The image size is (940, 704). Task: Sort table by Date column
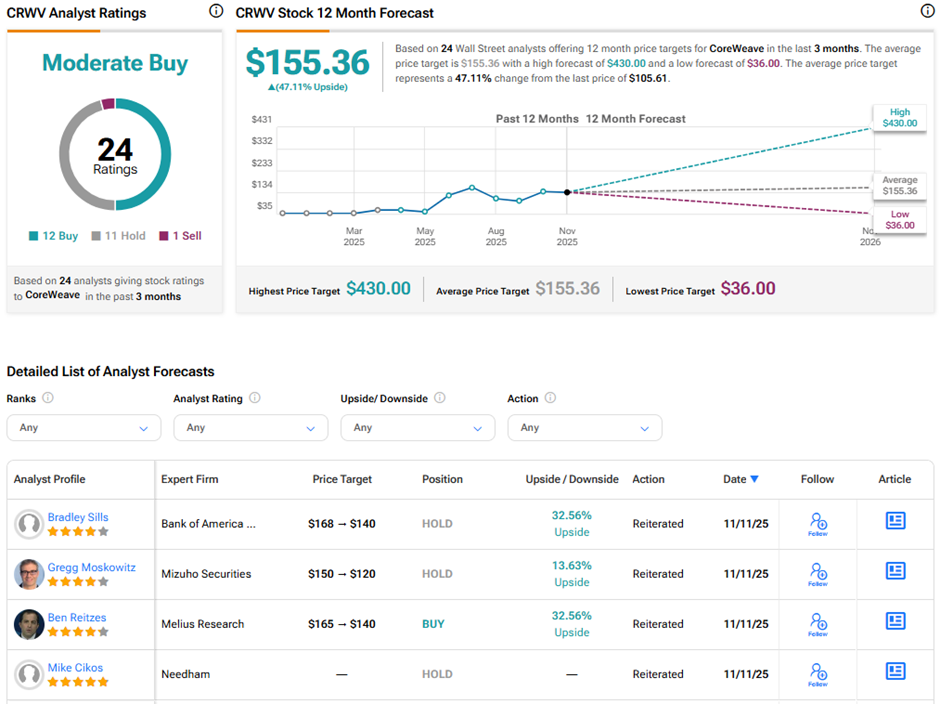(740, 479)
